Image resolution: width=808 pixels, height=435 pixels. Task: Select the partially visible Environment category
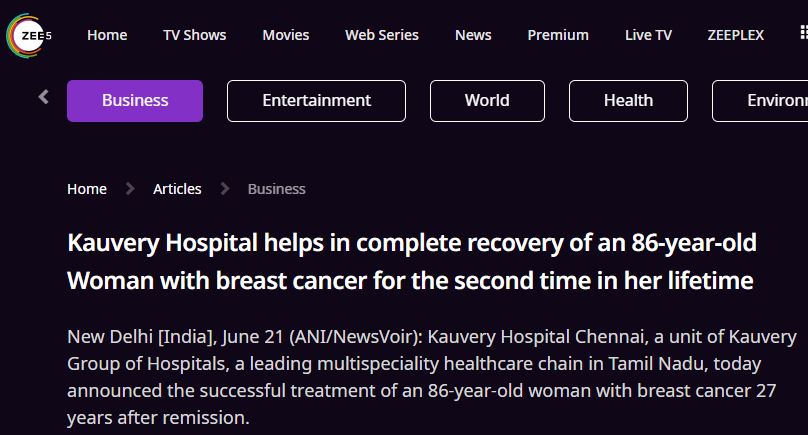(x=760, y=101)
